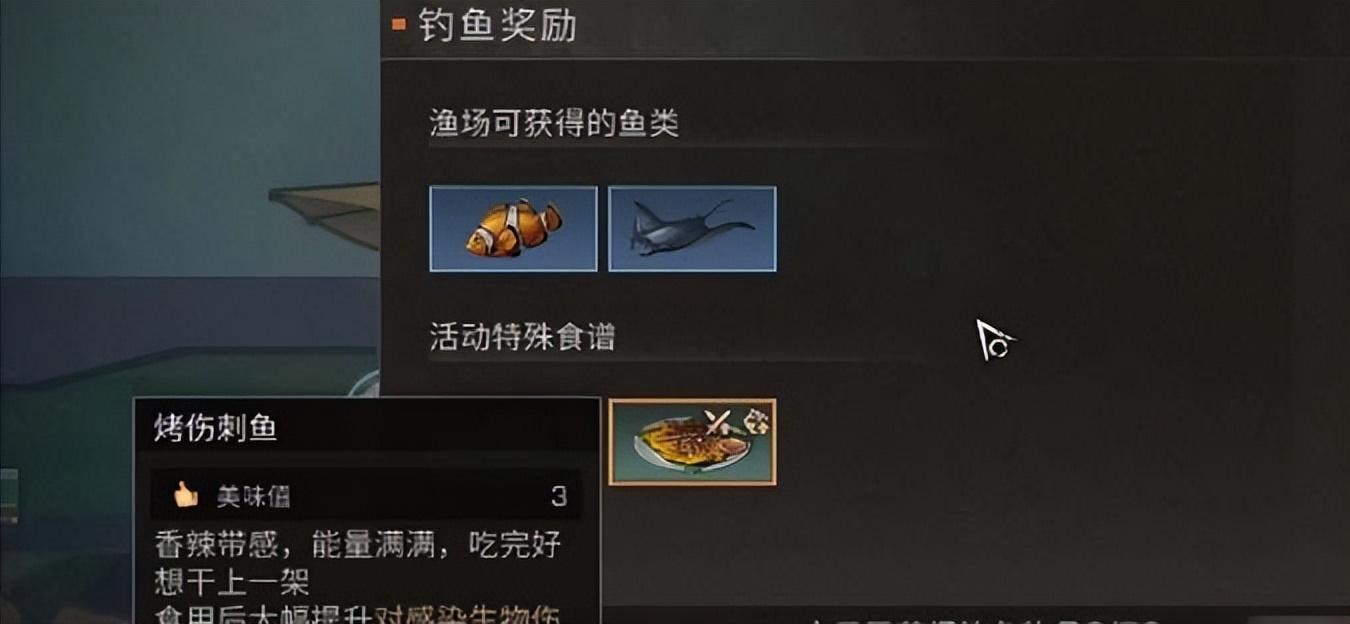Select the orange clownfish icon
The width and height of the screenshot is (1350, 624).
(513, 229)
